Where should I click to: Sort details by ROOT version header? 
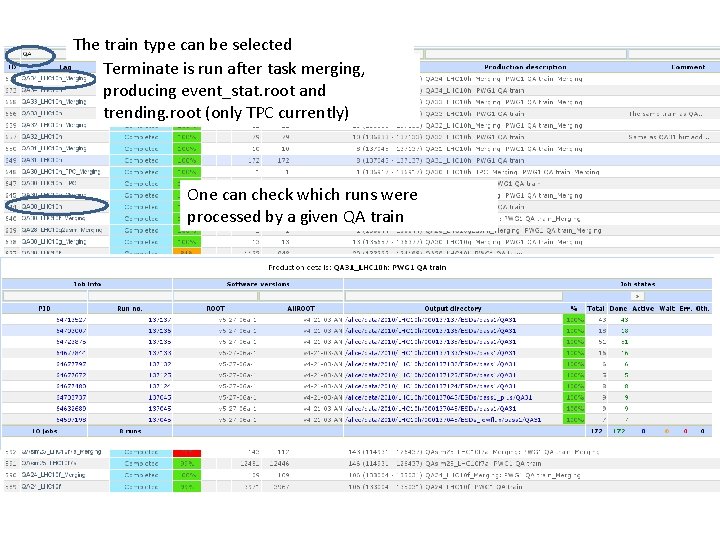(x=215, y=309)
